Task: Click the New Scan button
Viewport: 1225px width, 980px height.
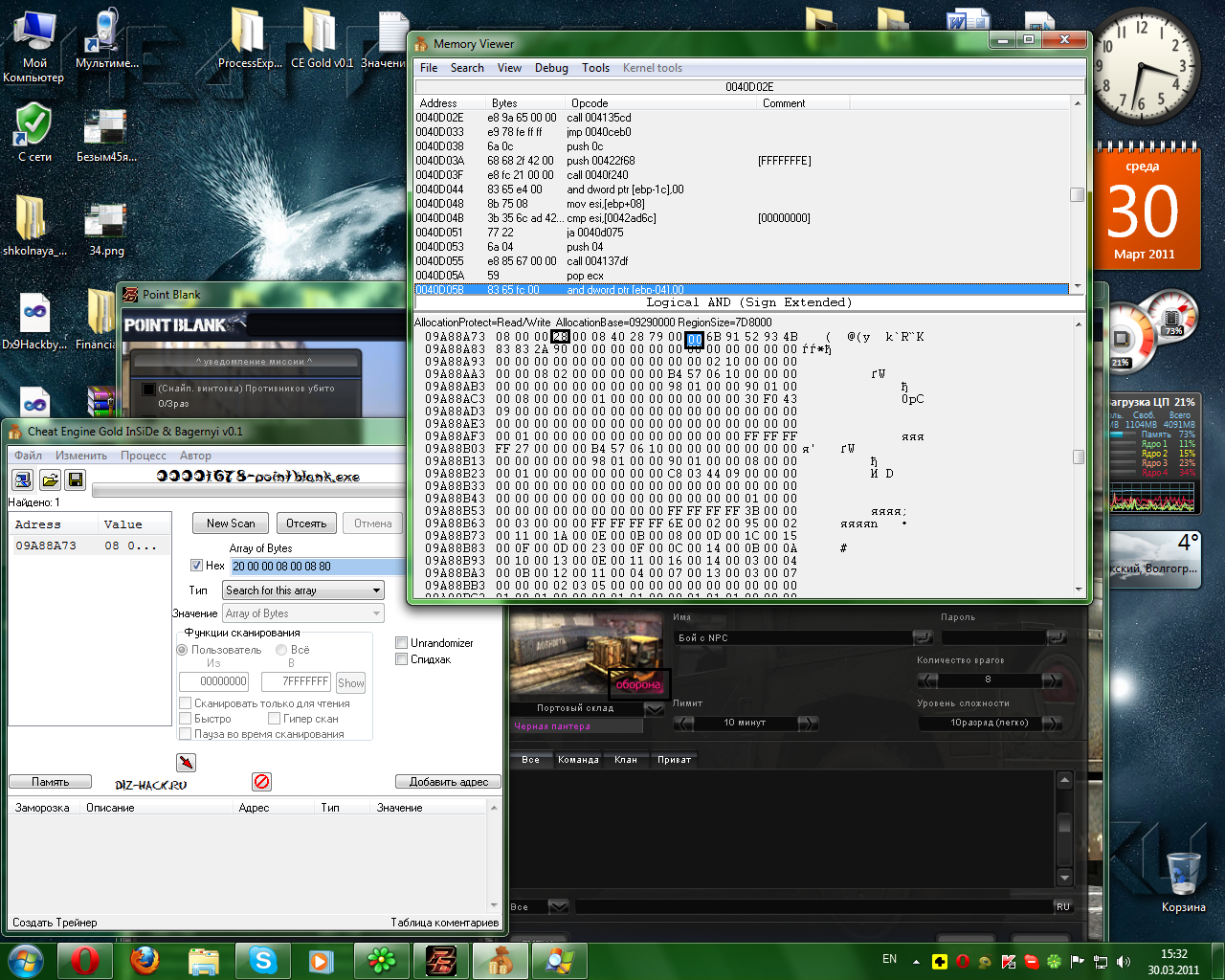Action: pos(231,523)
